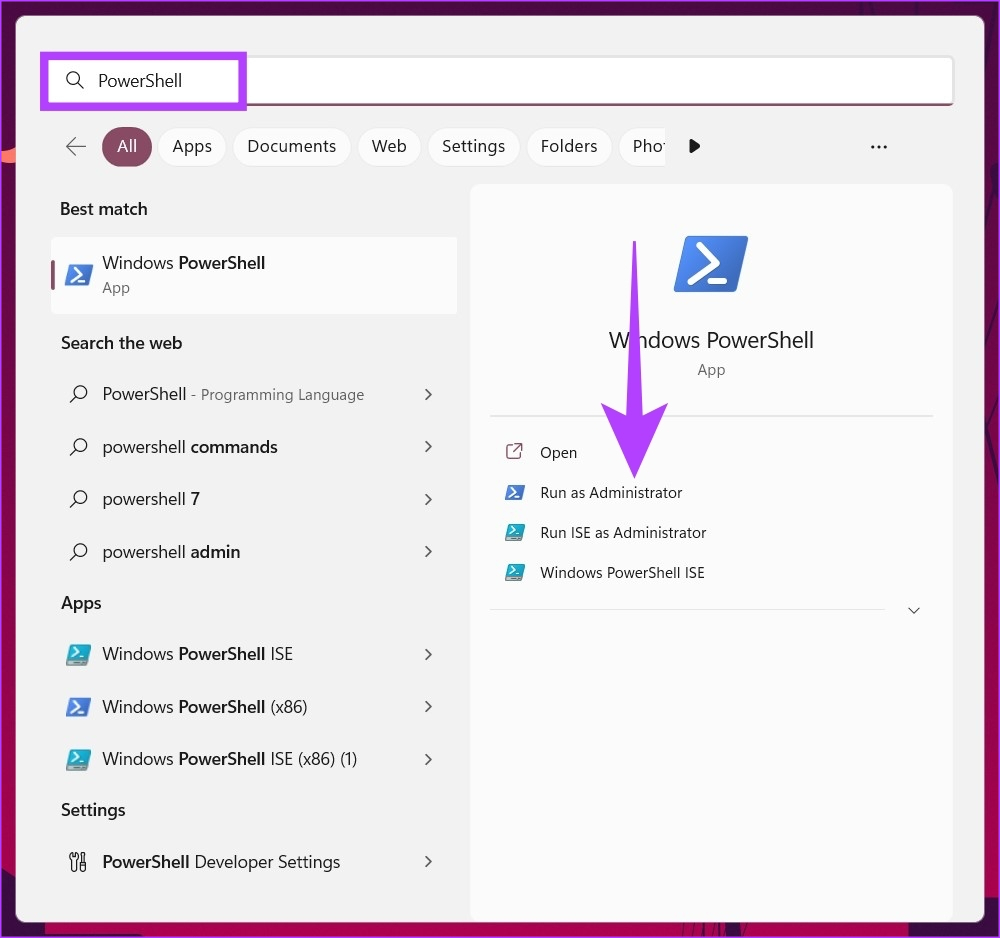Screen dimensions: 1000x938
Task: Click the Open external-link icon
Action: 514,452
